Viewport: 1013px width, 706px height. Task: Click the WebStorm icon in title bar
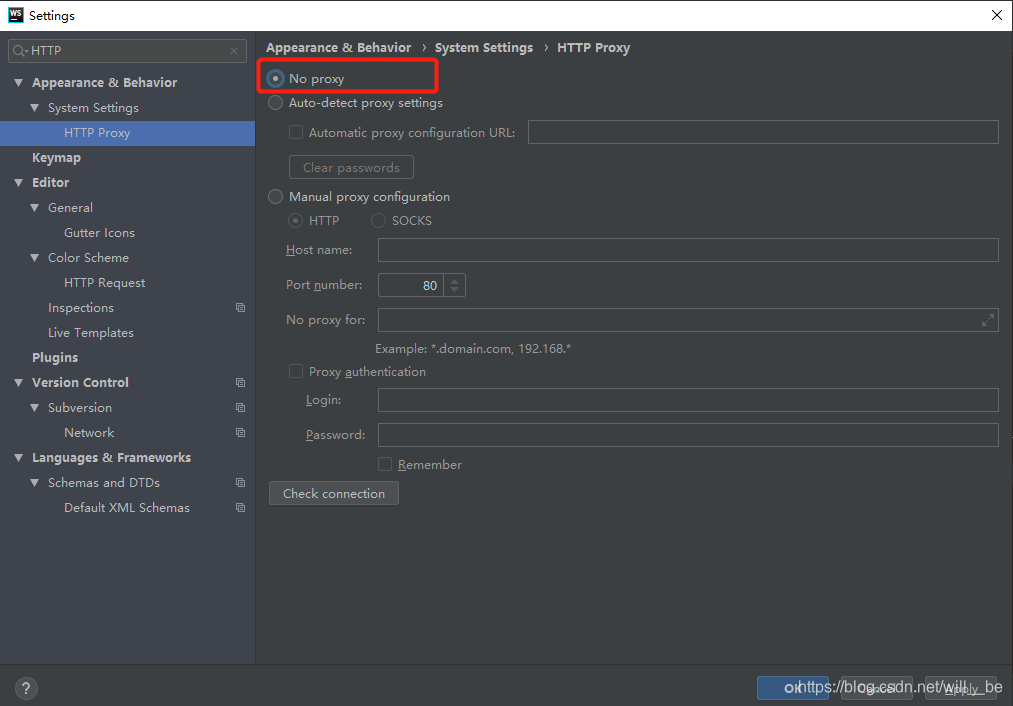coord(16,15)
